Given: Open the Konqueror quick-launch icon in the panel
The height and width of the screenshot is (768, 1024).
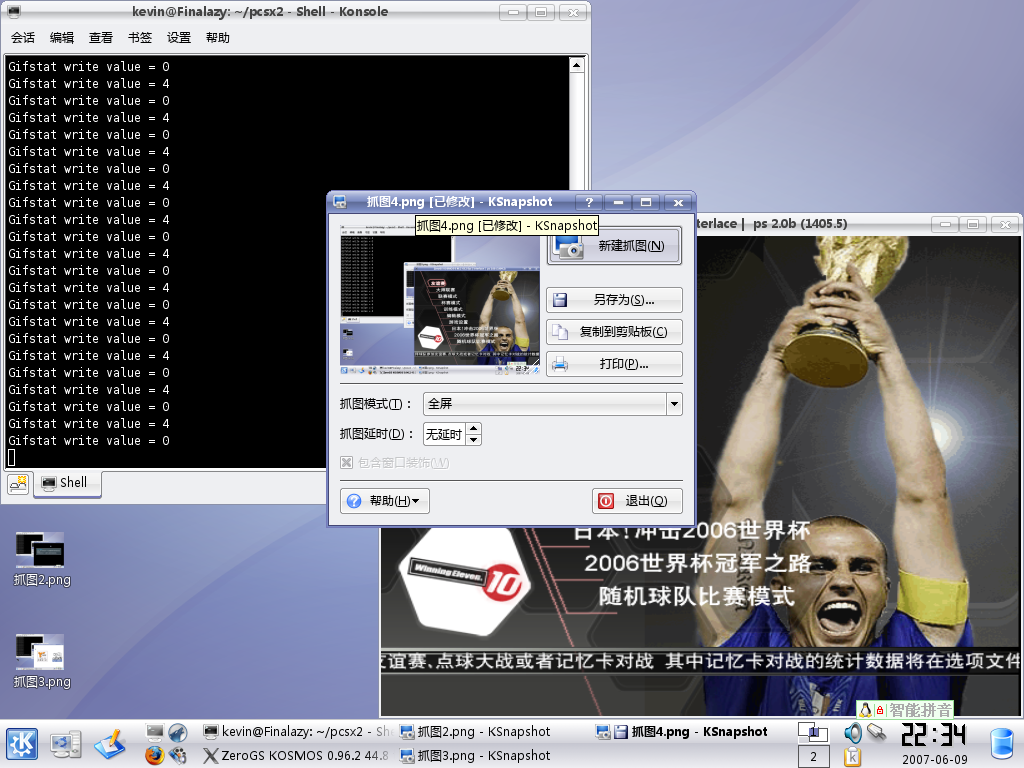Looking at the screenshot, I should pos(178,733).
